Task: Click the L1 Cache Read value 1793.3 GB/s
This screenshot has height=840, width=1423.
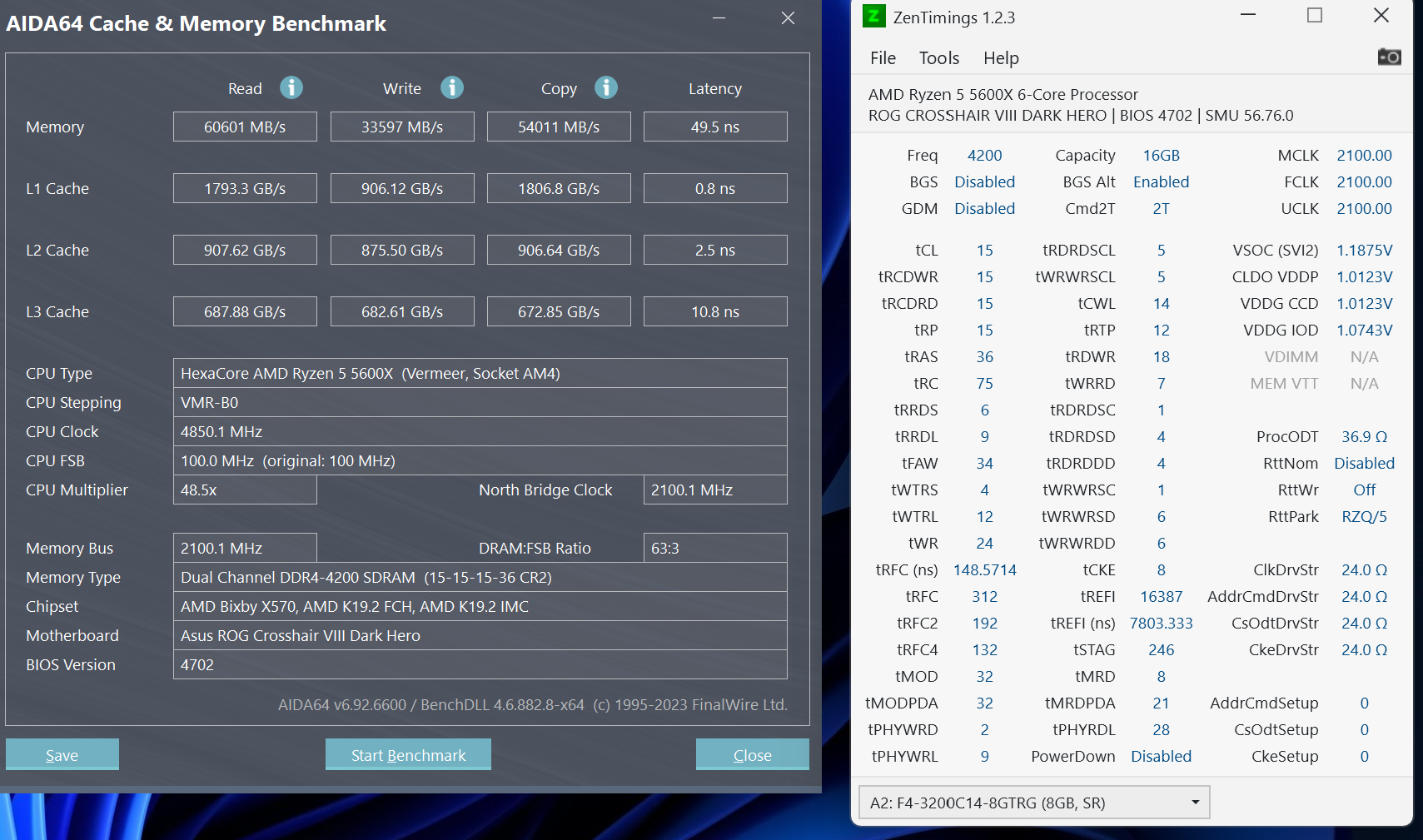Action: click(245, 188)
